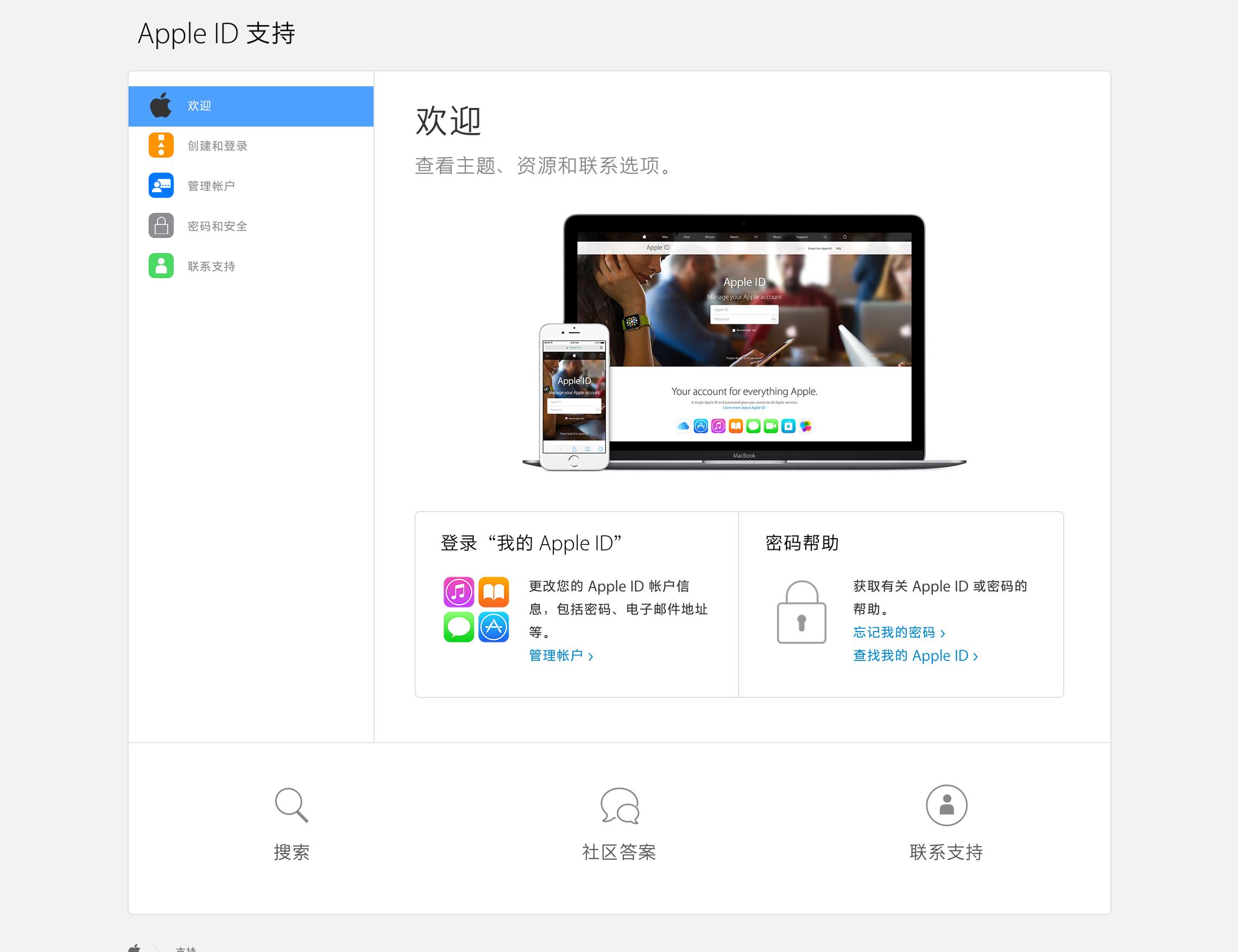Viewport: 1238px width, 952px height.
Task: Click the App Store icon in the sign-in card
Action: 494,627
